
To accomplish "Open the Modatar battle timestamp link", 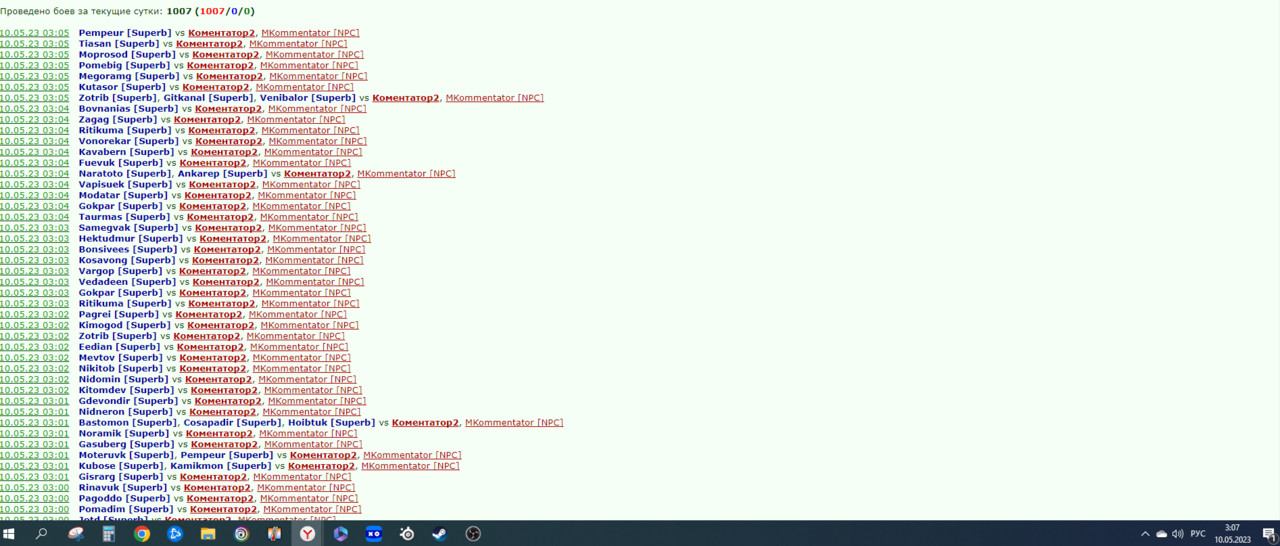I will click(35, 195).
